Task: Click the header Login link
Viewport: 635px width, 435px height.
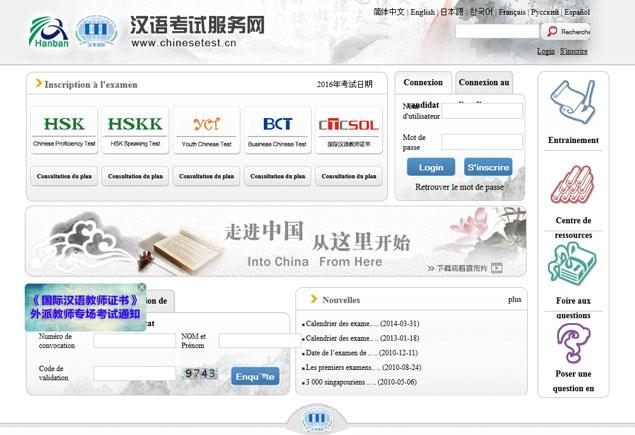Action: 546,51
